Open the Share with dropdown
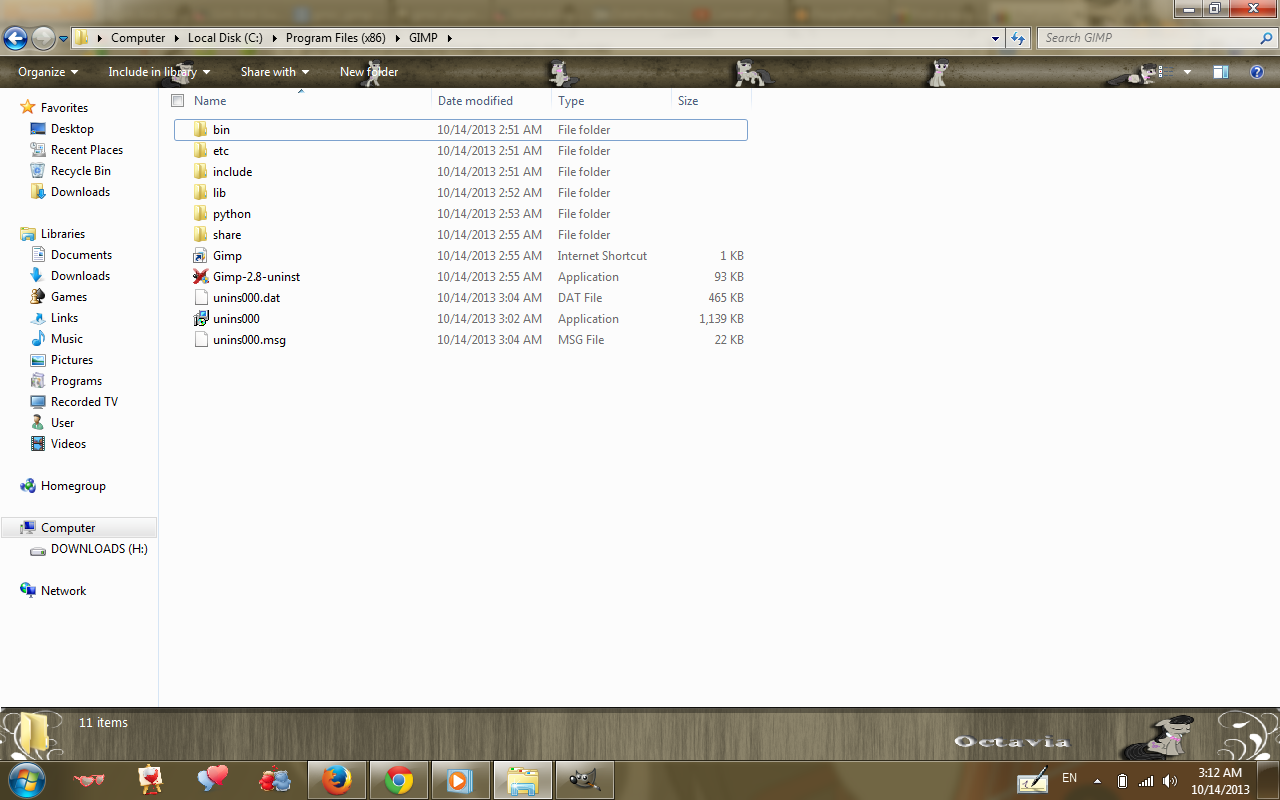Screen dimensions: 1280x800 click(x=275, y=72)
